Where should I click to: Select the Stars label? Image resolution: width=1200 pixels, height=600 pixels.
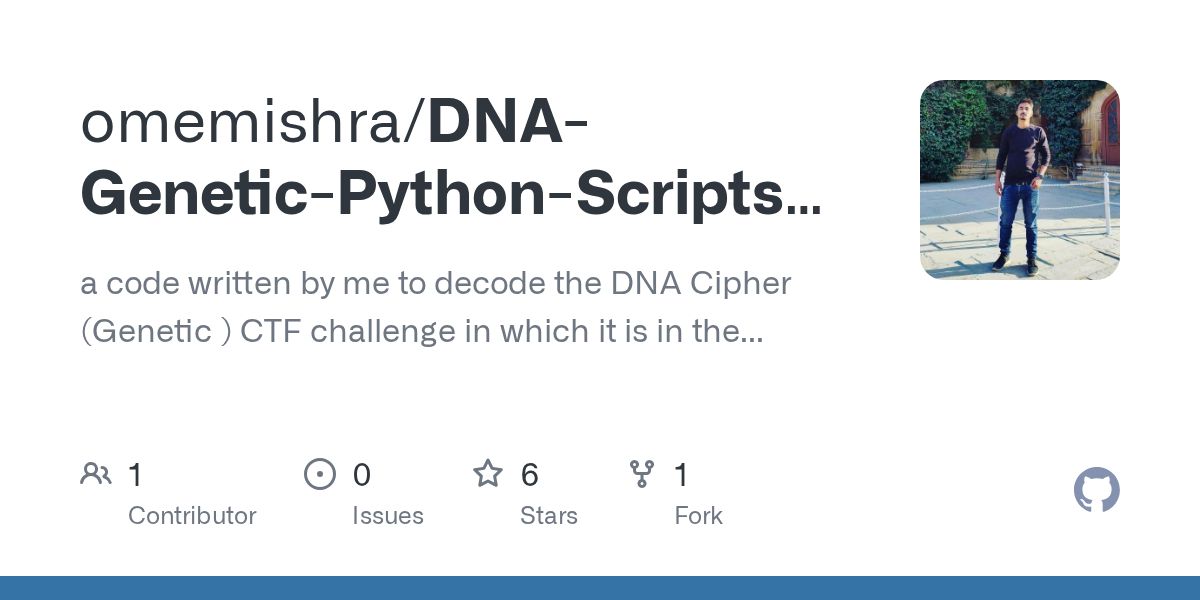coord(548,516)
